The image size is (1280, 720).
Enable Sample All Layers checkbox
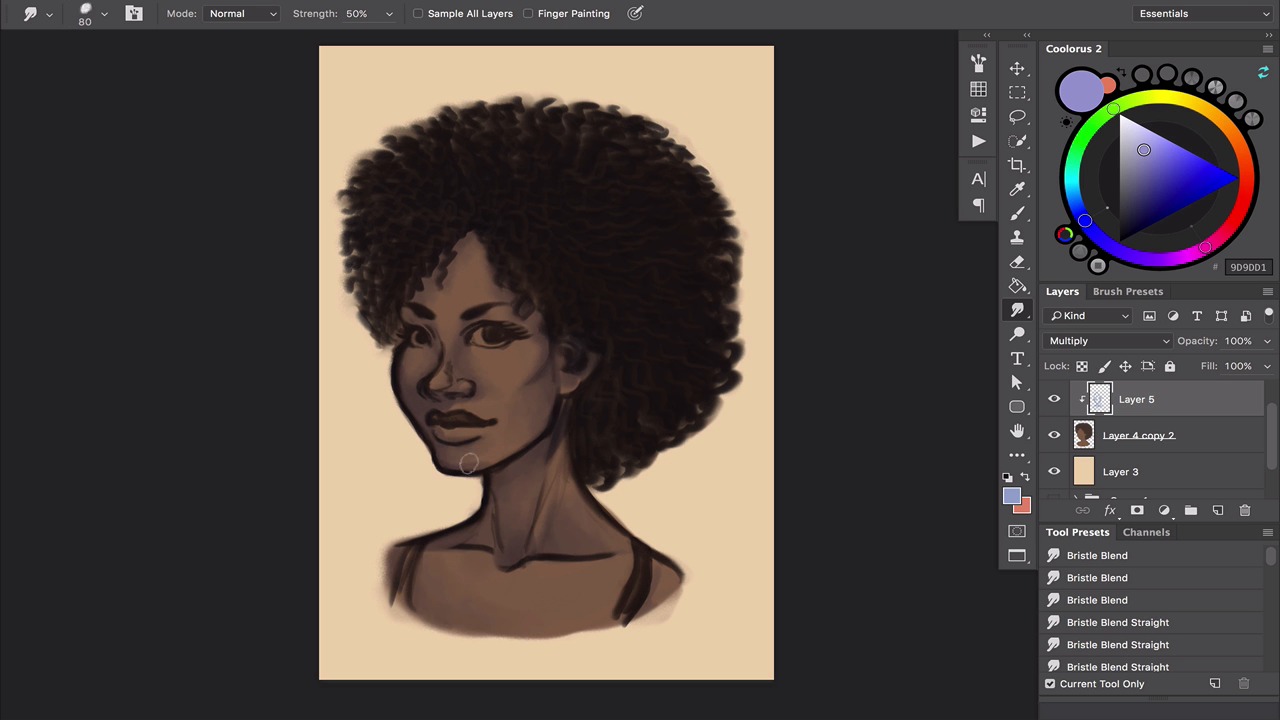coord(418,14)
